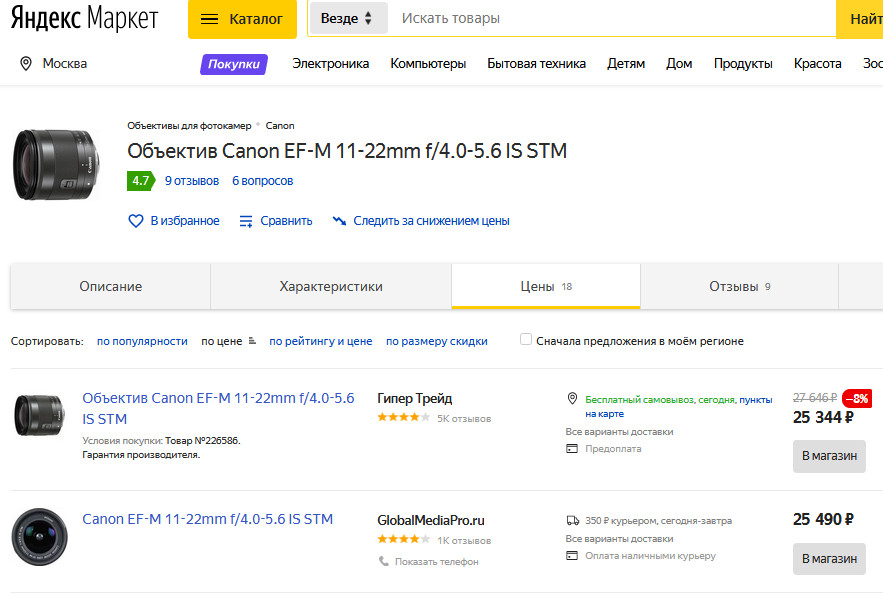Select the Цены 18 tab

(x=546, y=286)
